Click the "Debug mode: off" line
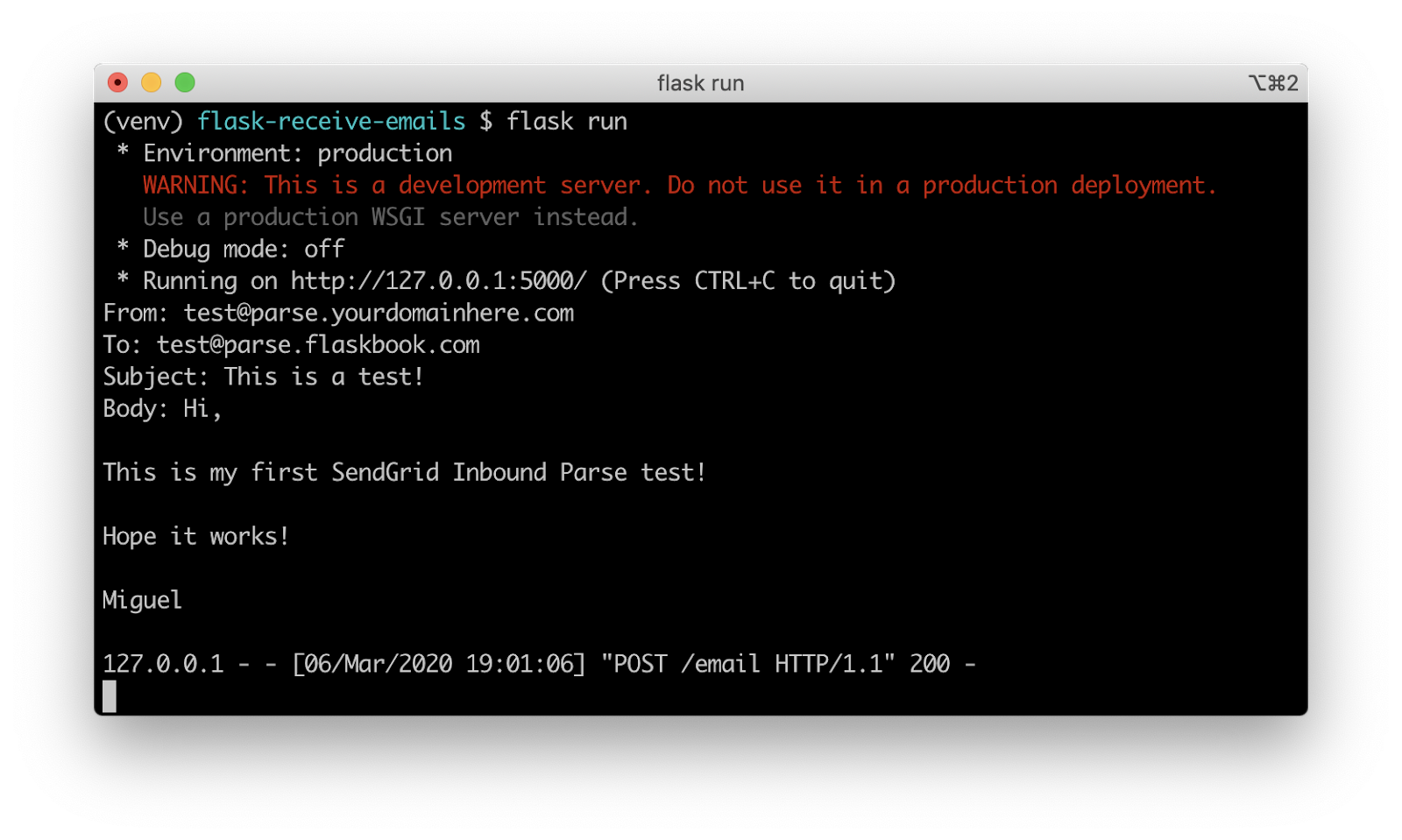Viewport: 1402px width, 840px height. (x=243, y=250)
